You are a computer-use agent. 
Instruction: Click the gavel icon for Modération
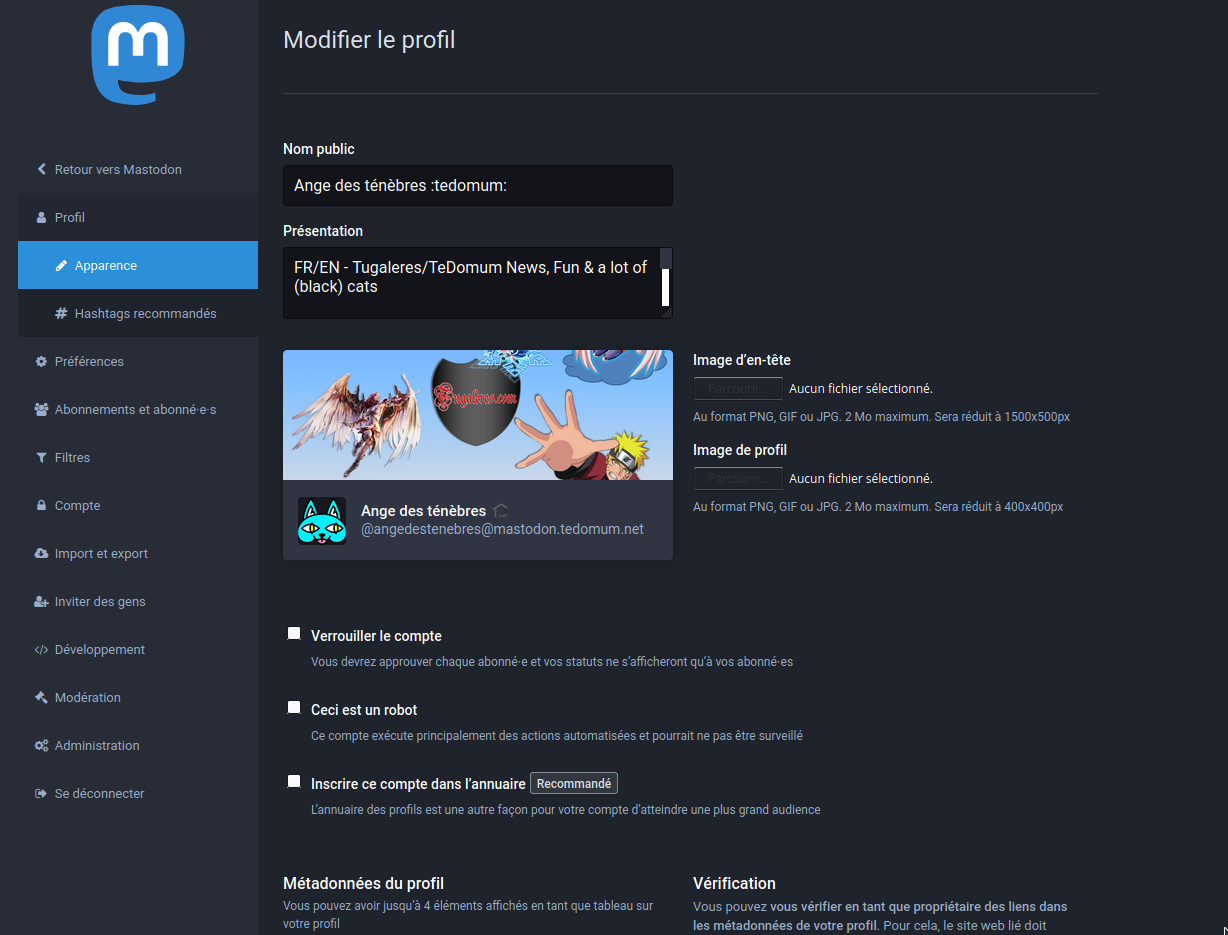coord(41,698)
